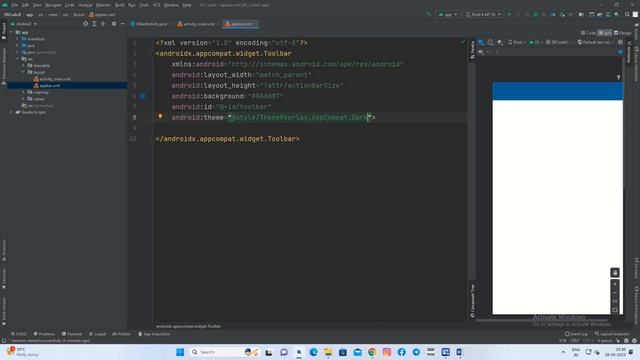Open the Build menu
This screenshot has width=640, height=360.
[x=120, y=5]
